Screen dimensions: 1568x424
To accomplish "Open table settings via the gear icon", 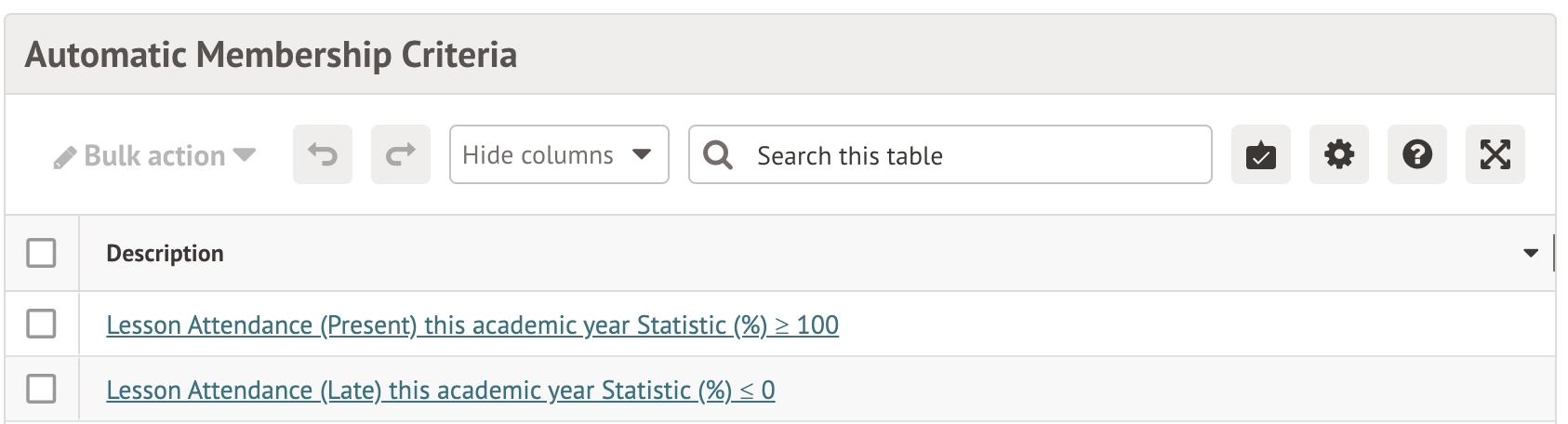I will coord(1338,154).
